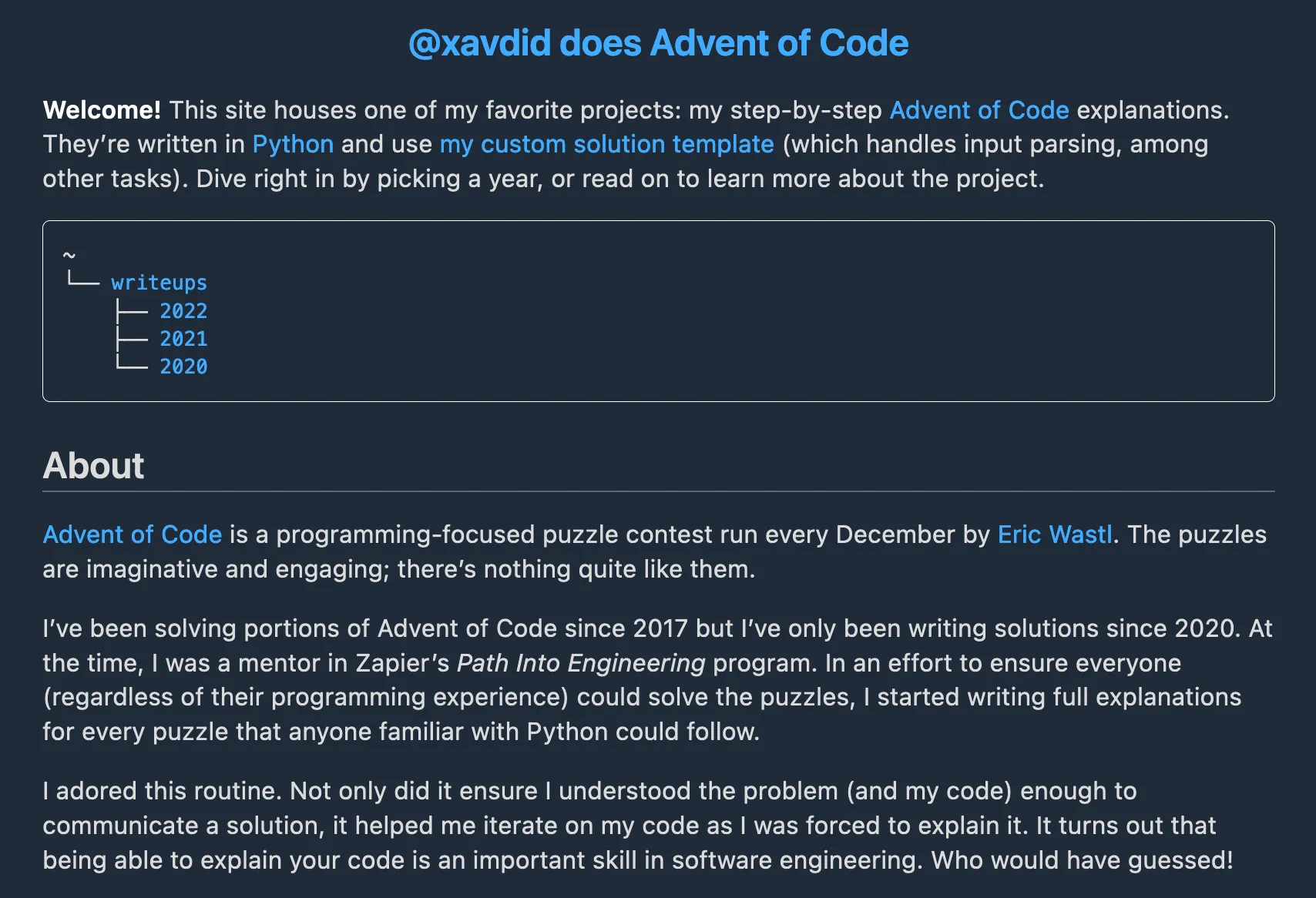
Task: Click the "@xavdid does Advent of Code" title
Action: click(658, 43)
